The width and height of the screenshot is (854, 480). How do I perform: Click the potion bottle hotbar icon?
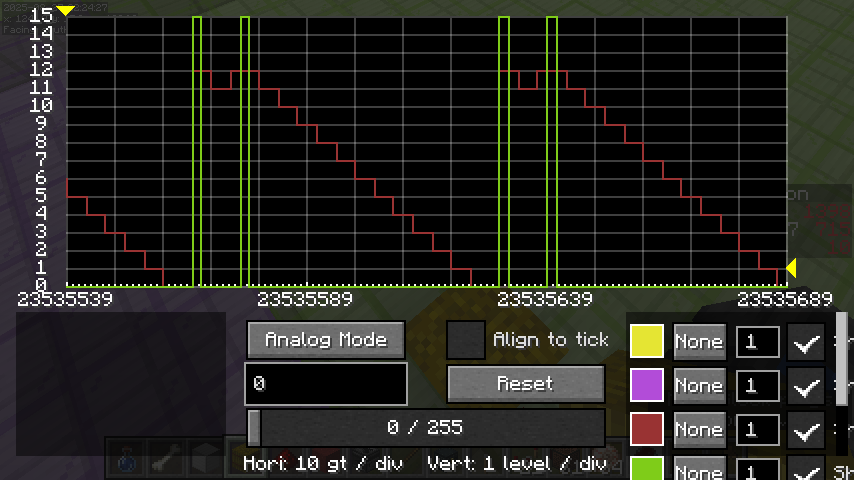point(126,460)
